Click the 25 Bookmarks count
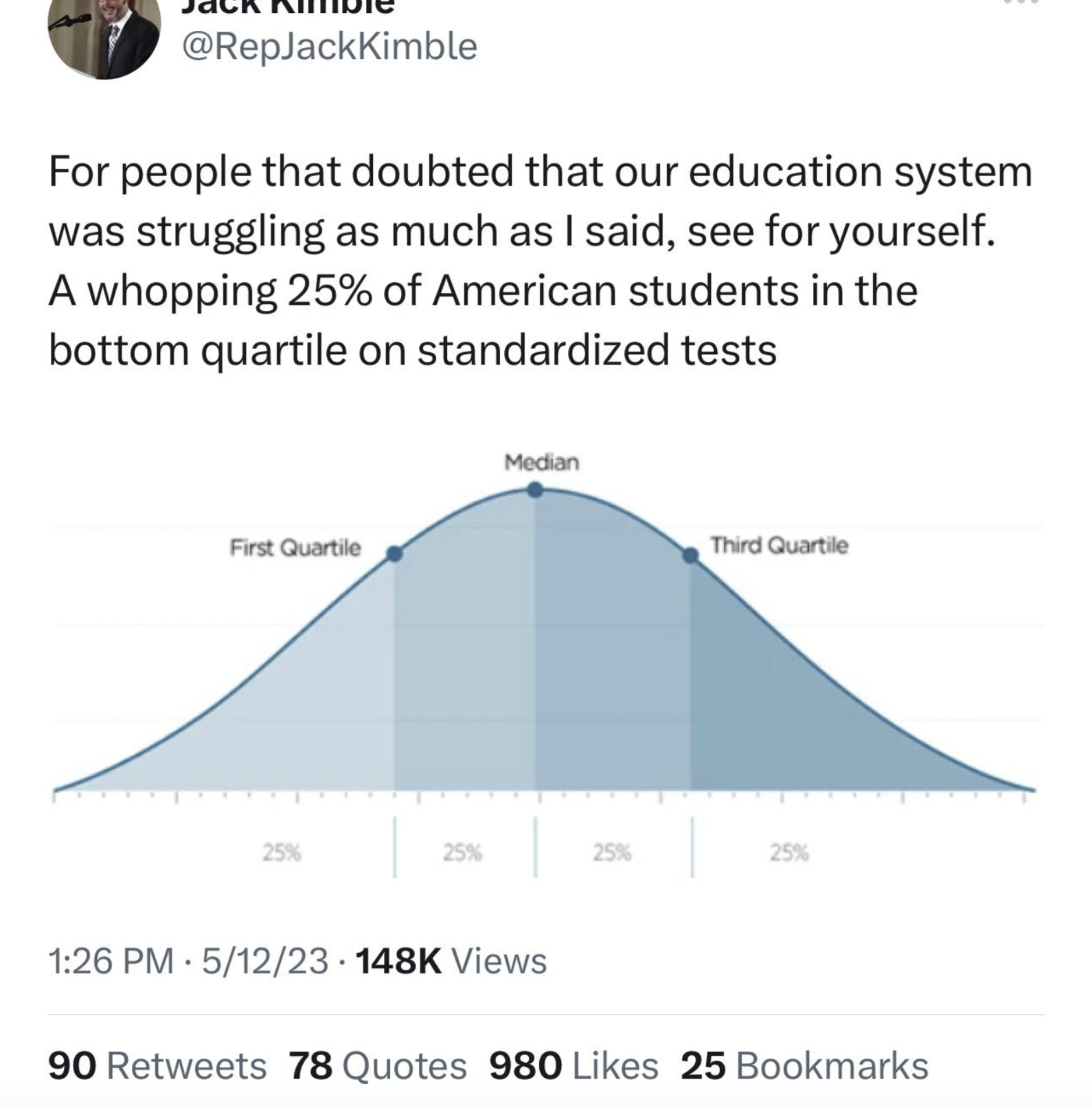This screenshot has width=1092, height=1108. coord(804,1066)
